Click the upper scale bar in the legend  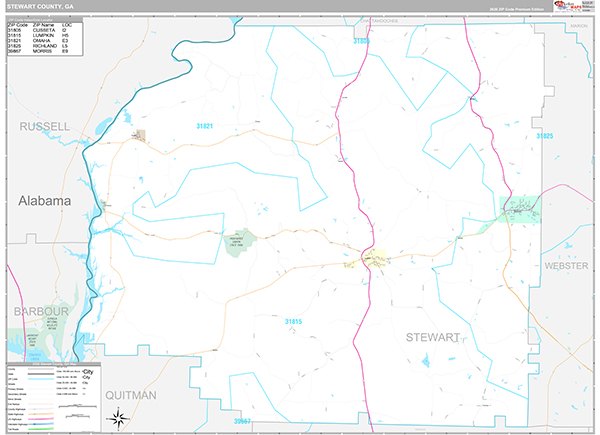77,406
